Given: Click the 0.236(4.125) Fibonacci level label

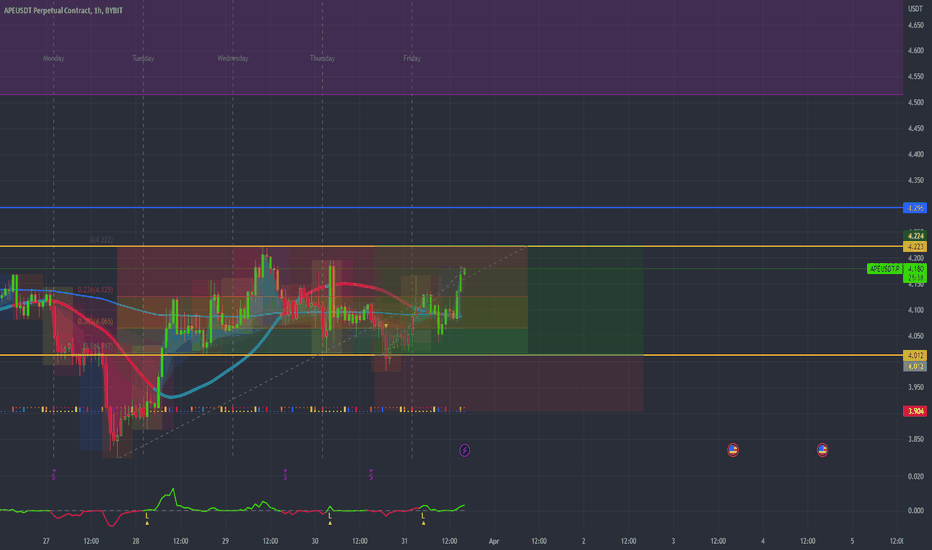Looking at the screenshot, I should click(x=95, y=290).
